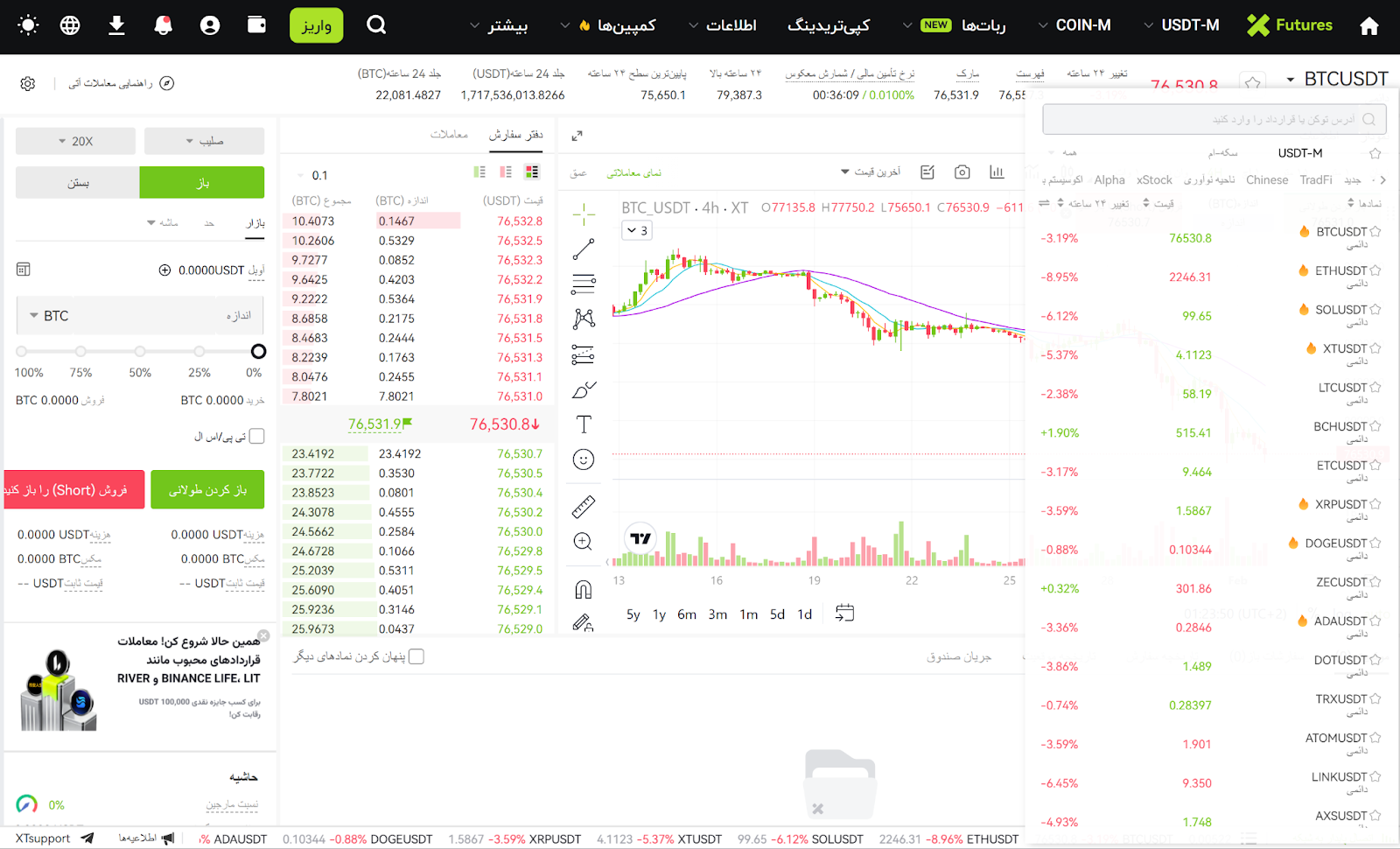
Task: Select the text tool on chart toolbar
Action: point(584,424)
